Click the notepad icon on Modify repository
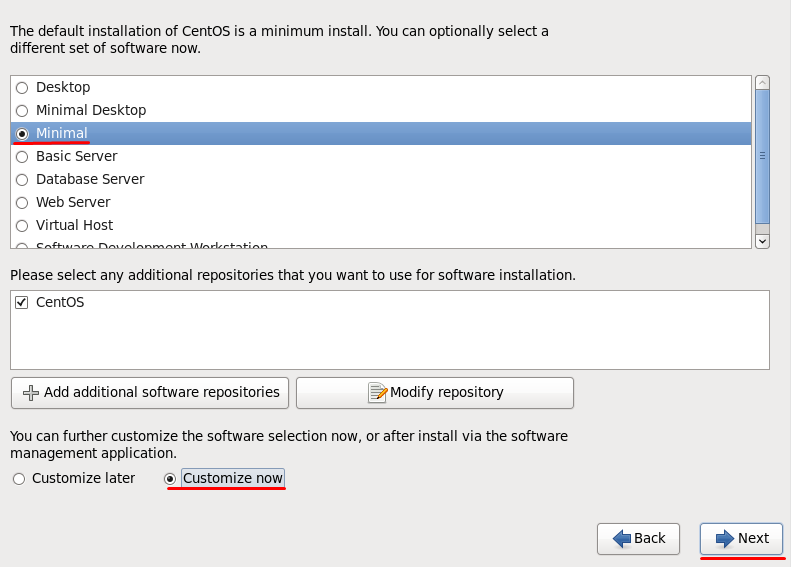Screen dimensions: 792x567 (x=377, y=393)
